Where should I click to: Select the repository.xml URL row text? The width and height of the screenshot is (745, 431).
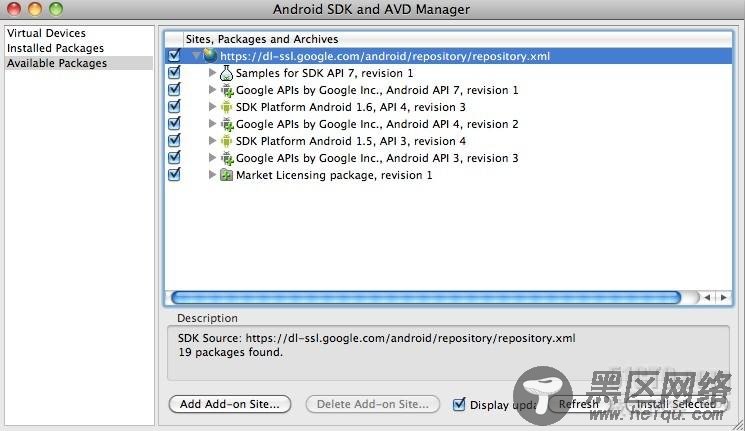[385, 56]
